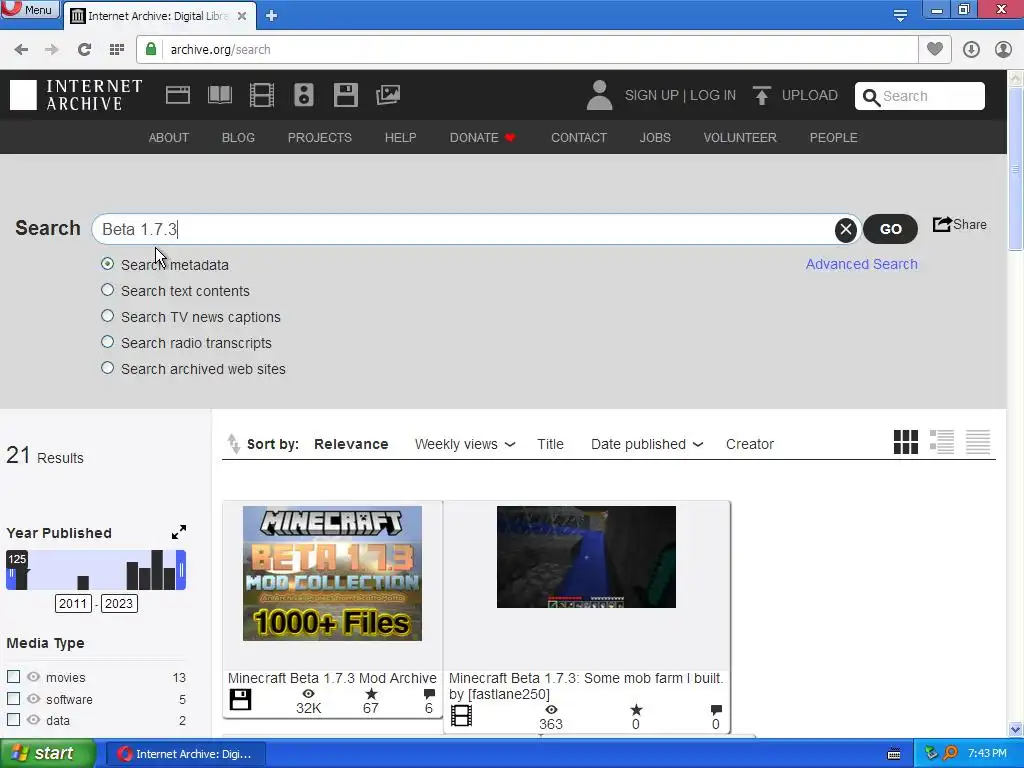
Task: Open the Opera Menu button
Action: [30, 10]
